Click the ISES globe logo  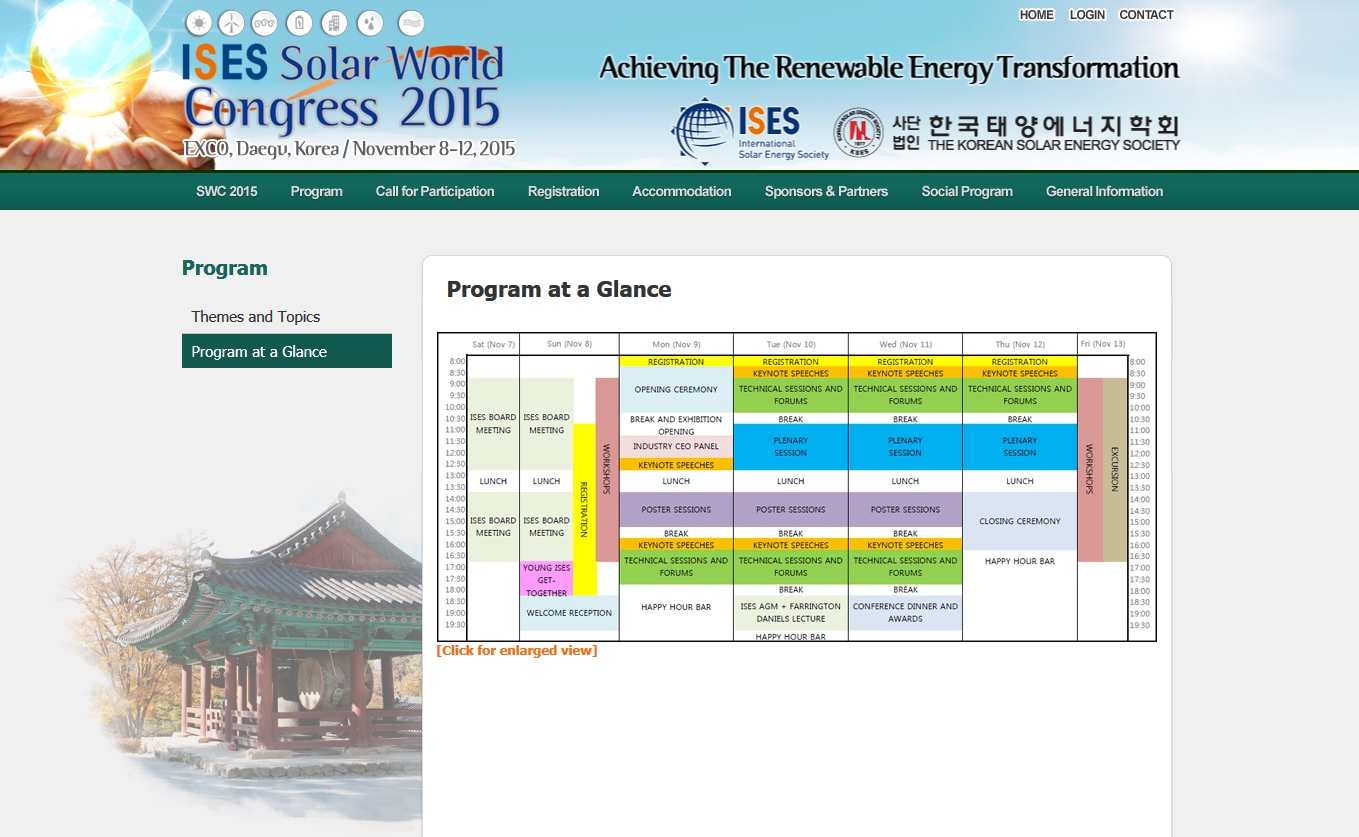(751, 132)
